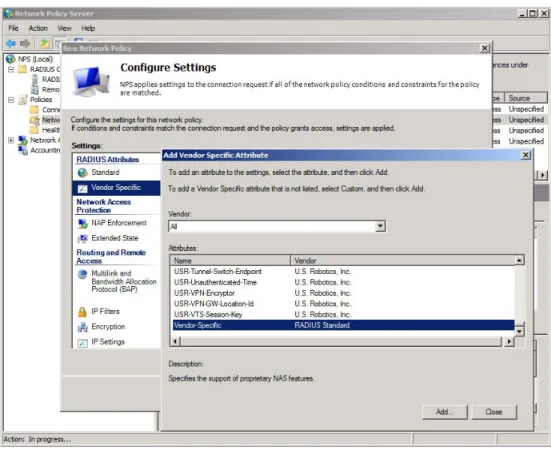Sort attributes by Vendor column header
Screen dimensions: 551x449
point(402,261)
